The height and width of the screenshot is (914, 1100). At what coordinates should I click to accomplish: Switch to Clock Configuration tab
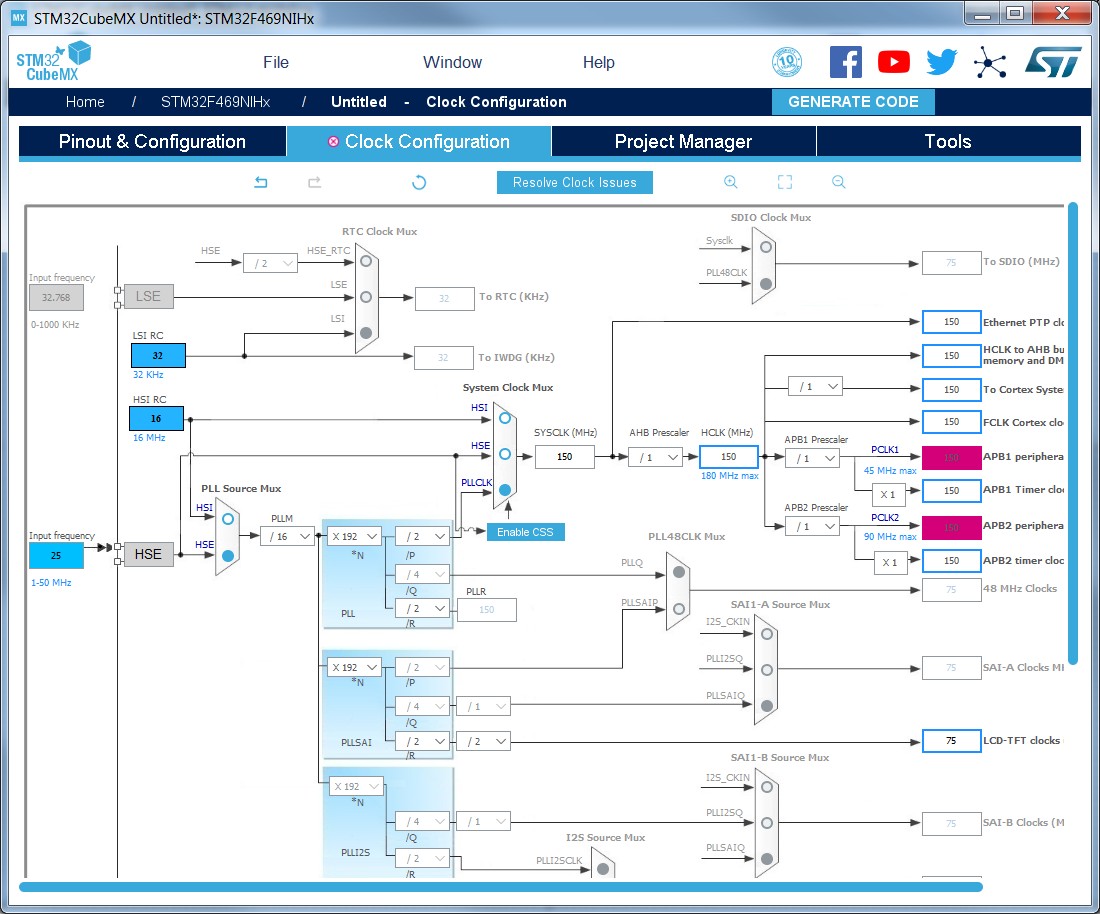click(419, 142)
